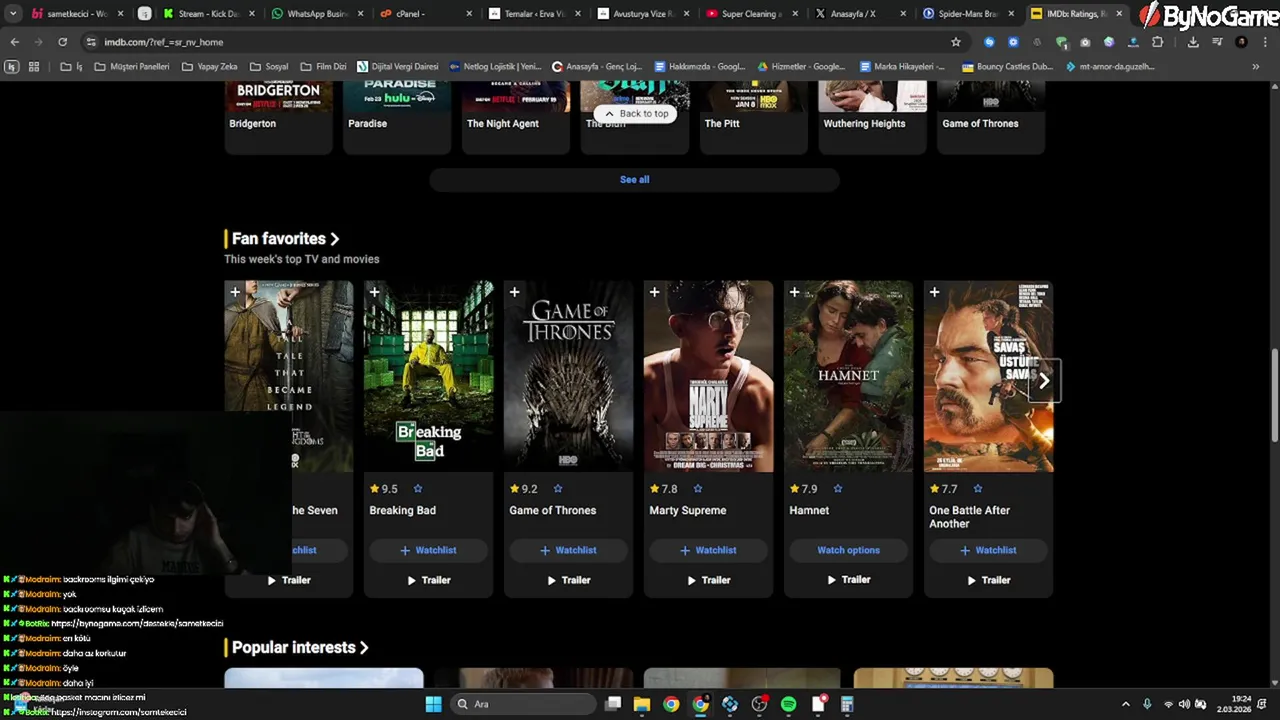Switch to the Super Cleaning YouTube tab

pyautogui.click(x=751, y=14)
